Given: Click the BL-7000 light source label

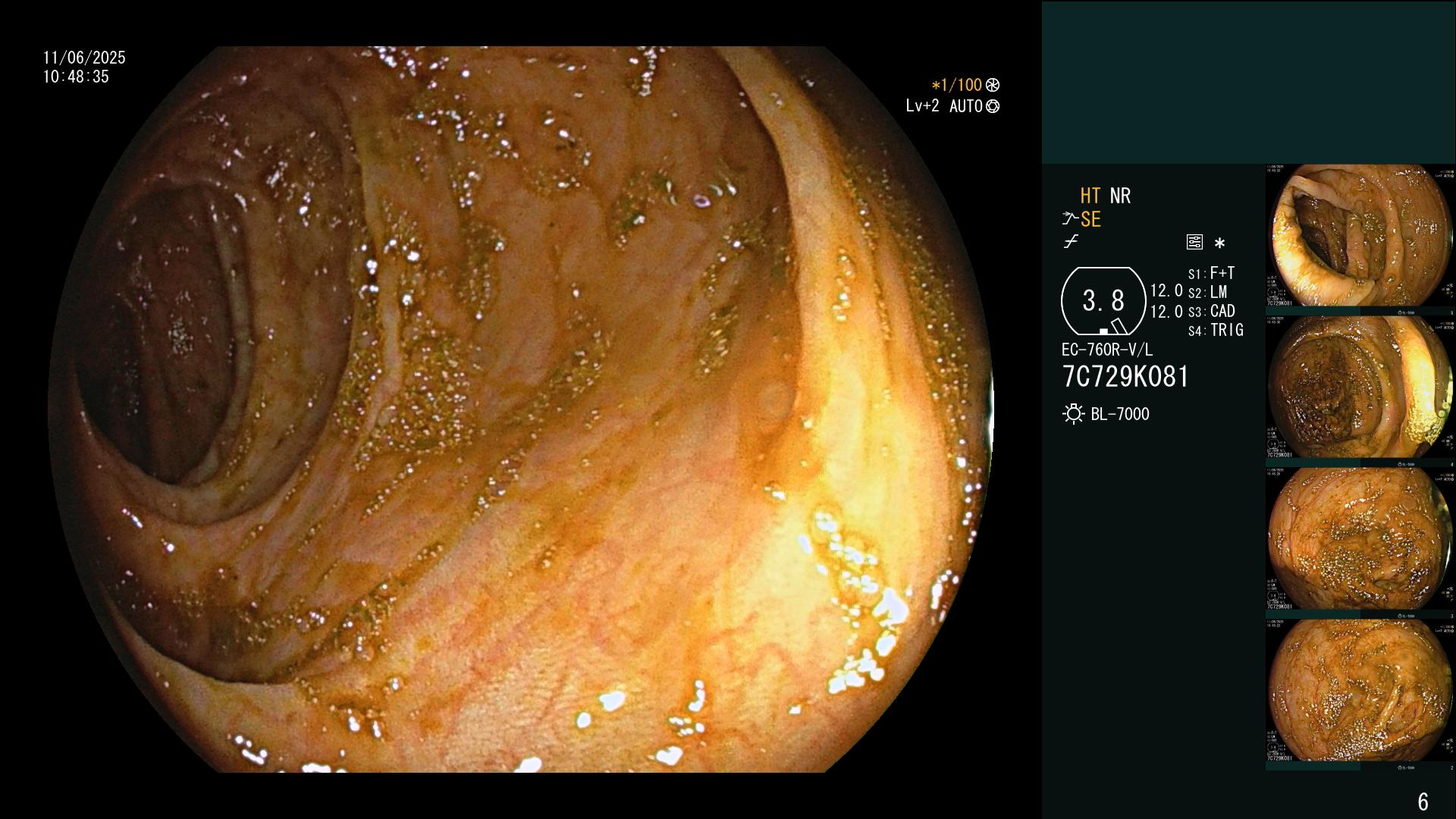Looking at the screenshot, I should pos(1120,414).
